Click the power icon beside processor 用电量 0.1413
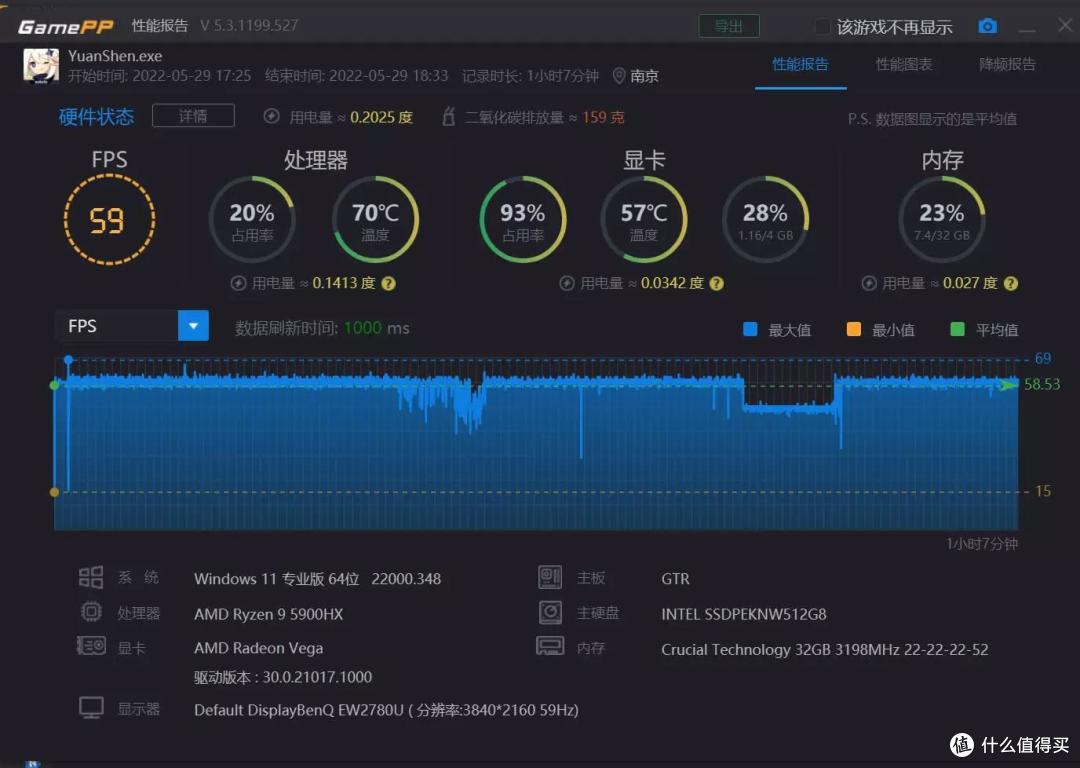This screenshot has width=1080, height=768. point(238,283)
